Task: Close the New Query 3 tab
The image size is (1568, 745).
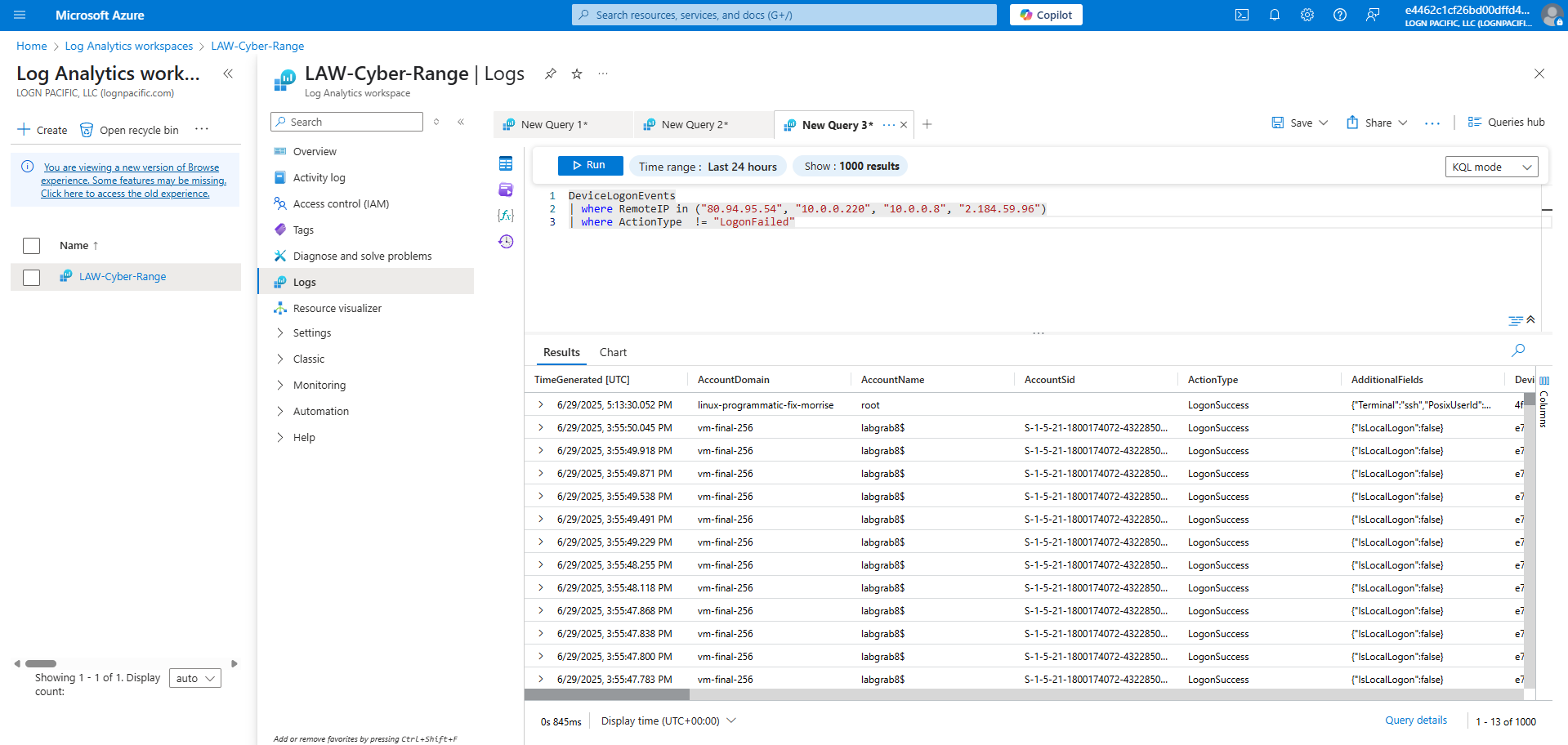Action: coord(904,125)
